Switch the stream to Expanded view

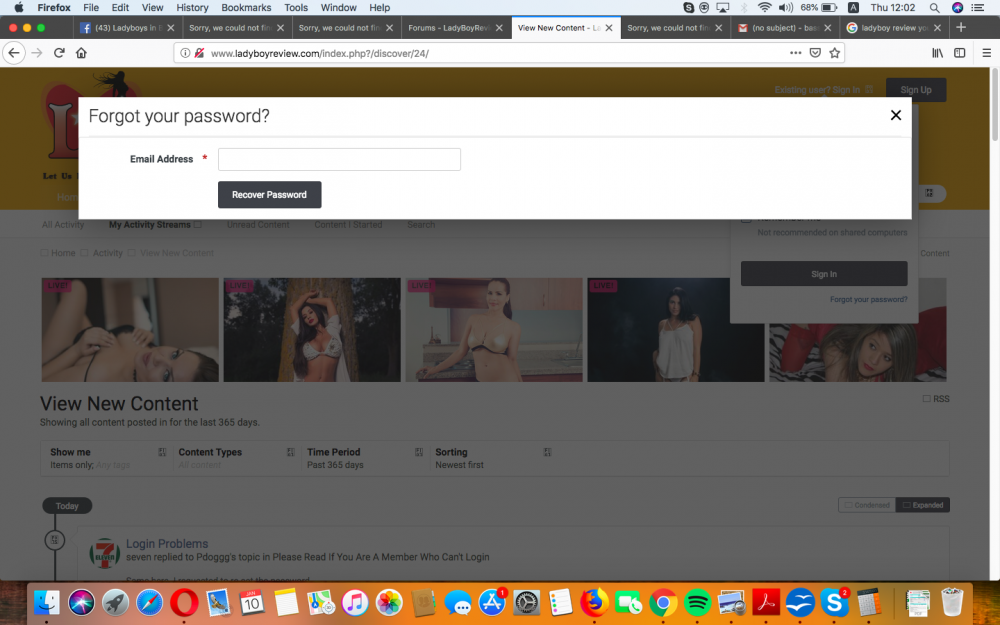pyautogui.click(x=923, y=505)
